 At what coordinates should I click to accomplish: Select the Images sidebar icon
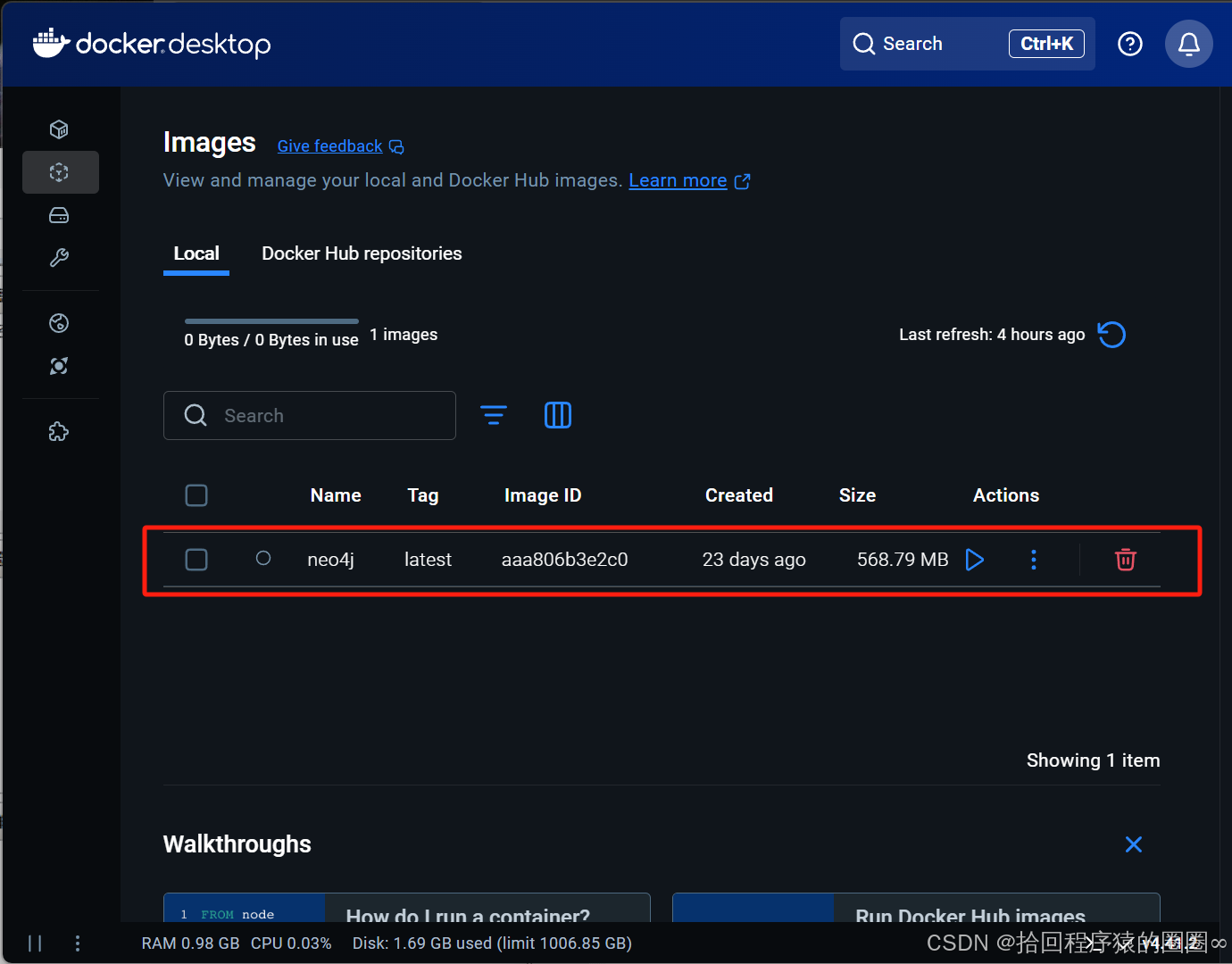pos(59,172)
